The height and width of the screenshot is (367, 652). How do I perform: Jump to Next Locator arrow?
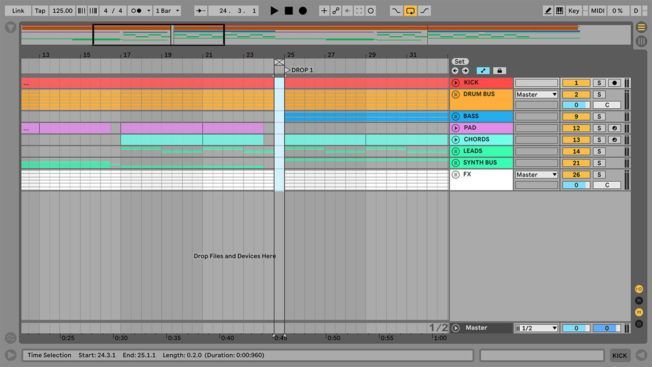tap(465, 71)
